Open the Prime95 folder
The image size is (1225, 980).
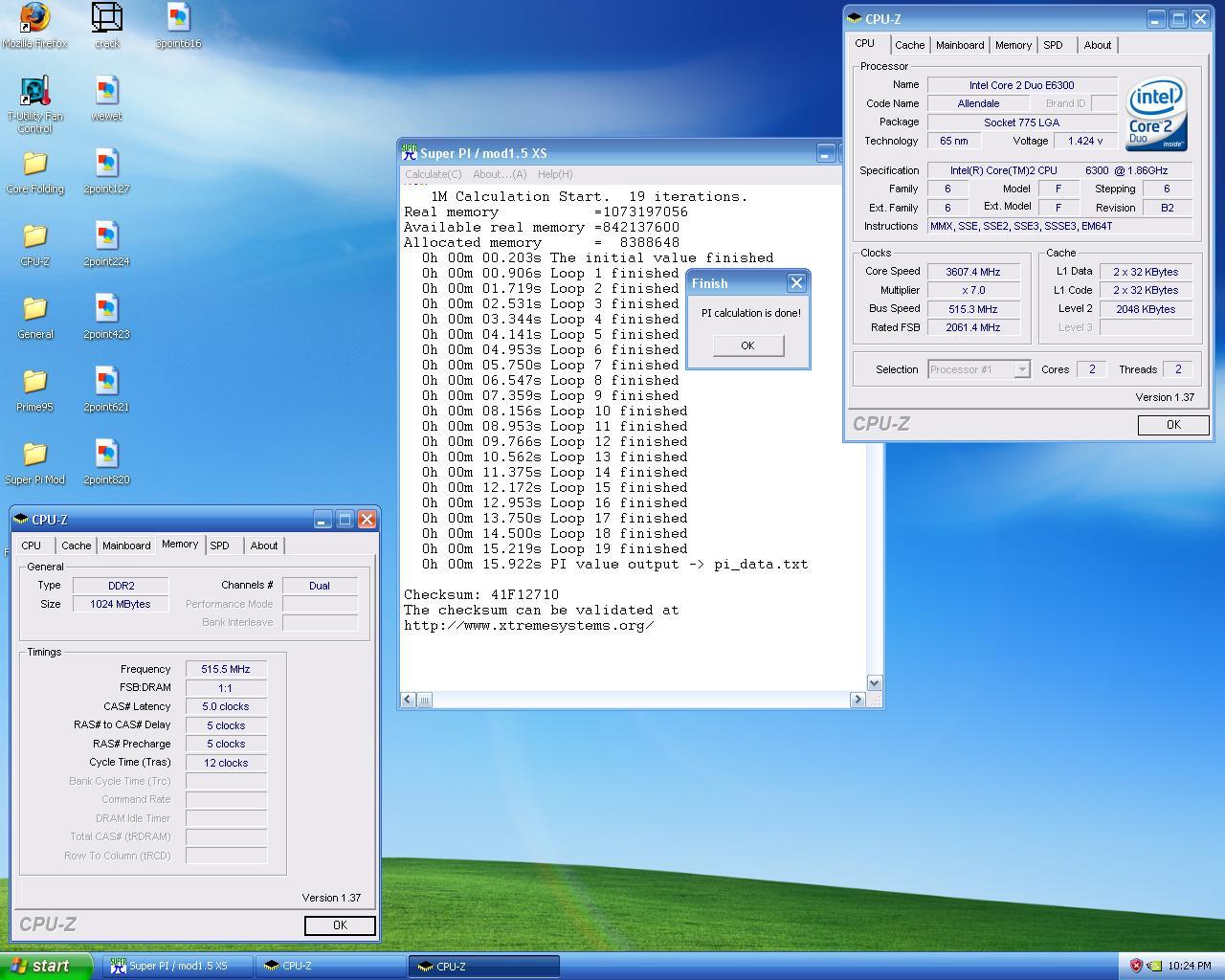pyautogui.click(x=35, y=390)
